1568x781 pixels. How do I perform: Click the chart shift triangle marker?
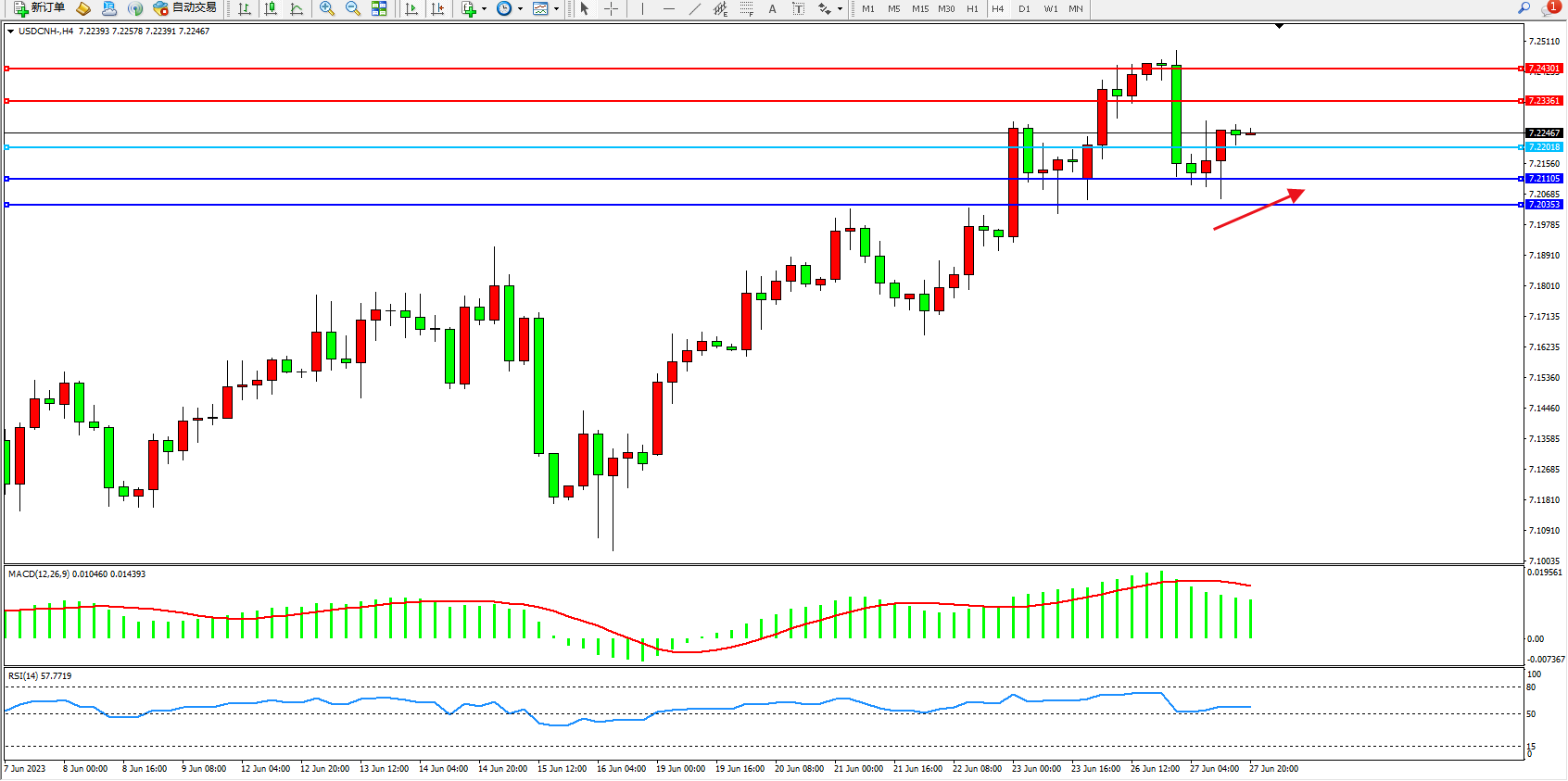tap(1279, 27)
